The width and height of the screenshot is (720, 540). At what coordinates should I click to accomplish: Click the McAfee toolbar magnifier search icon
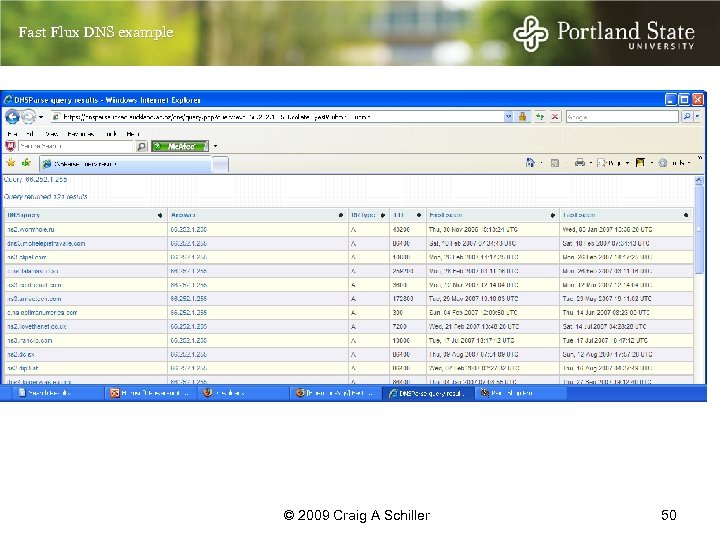141,146
